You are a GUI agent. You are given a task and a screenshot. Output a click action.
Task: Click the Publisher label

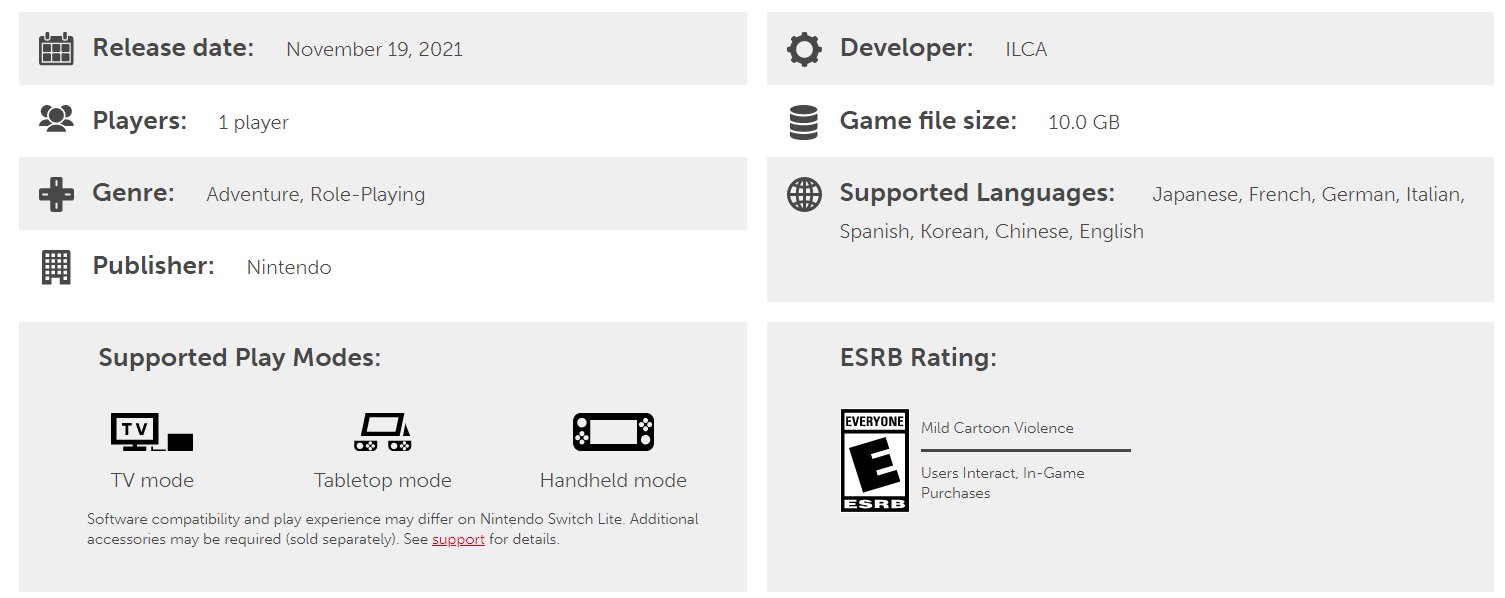click(x=153, y=265)
